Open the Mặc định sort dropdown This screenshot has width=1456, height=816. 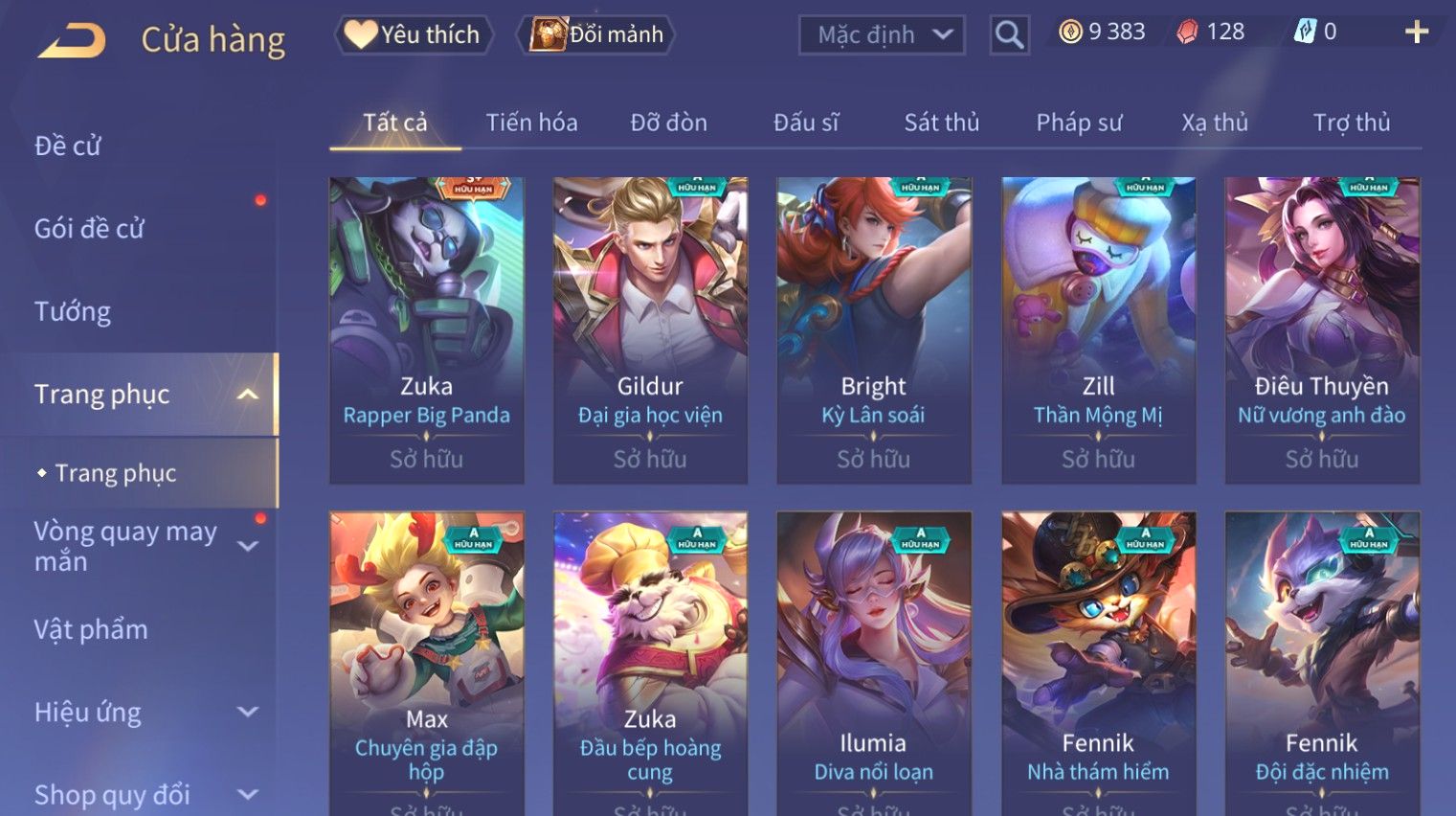(882, 35)
